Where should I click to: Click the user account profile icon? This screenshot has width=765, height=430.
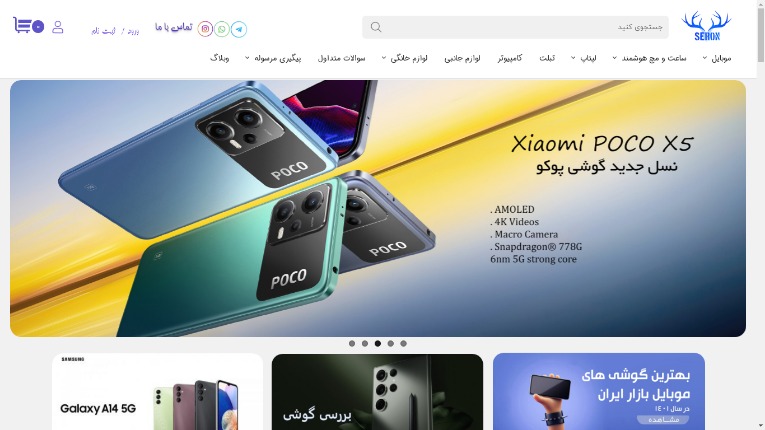point(58,27)
